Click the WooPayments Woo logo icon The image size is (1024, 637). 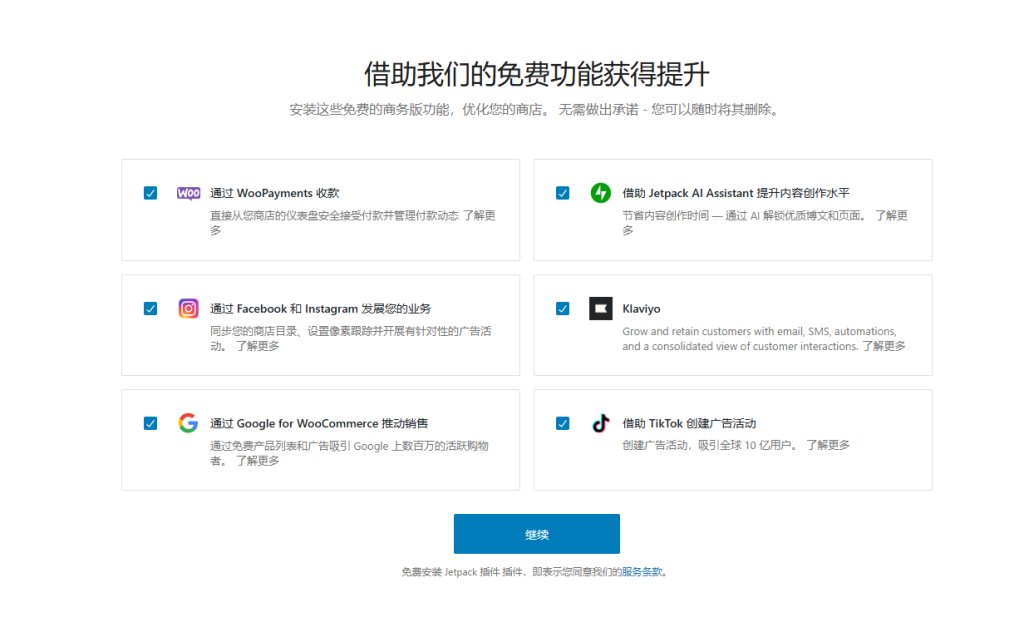coord(188,192)
